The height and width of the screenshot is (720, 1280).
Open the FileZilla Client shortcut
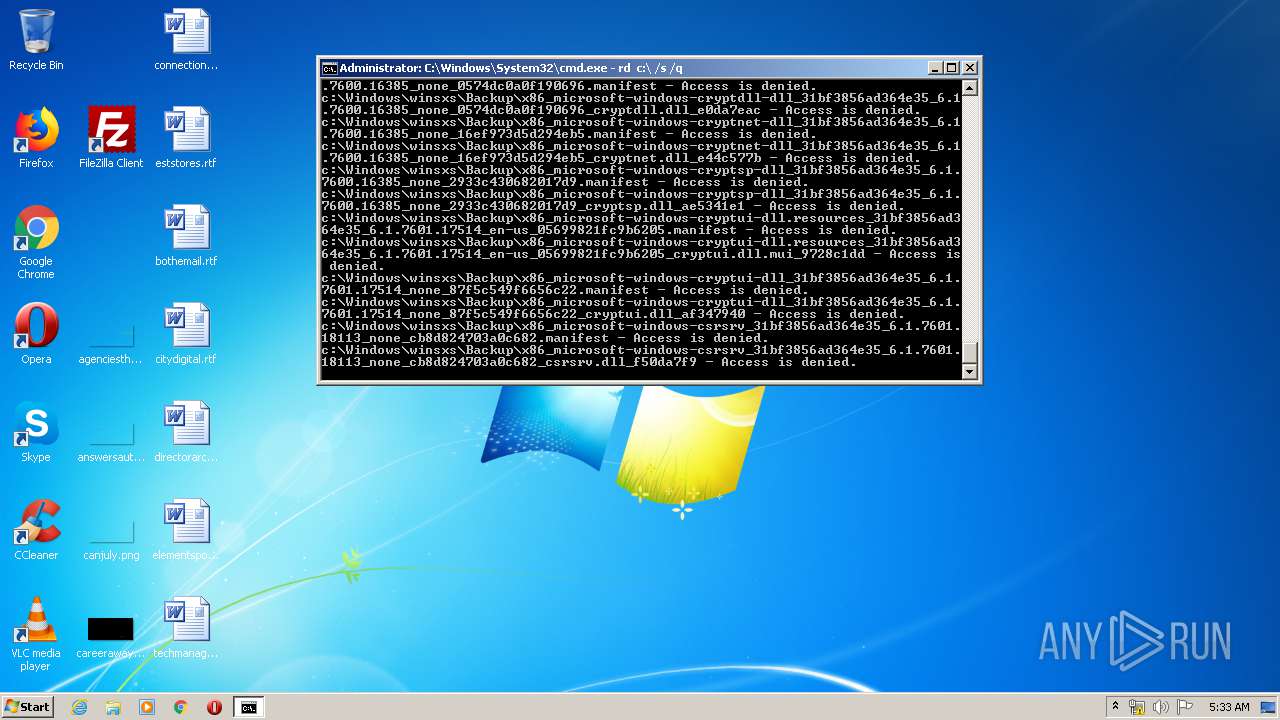click(111, 138)
